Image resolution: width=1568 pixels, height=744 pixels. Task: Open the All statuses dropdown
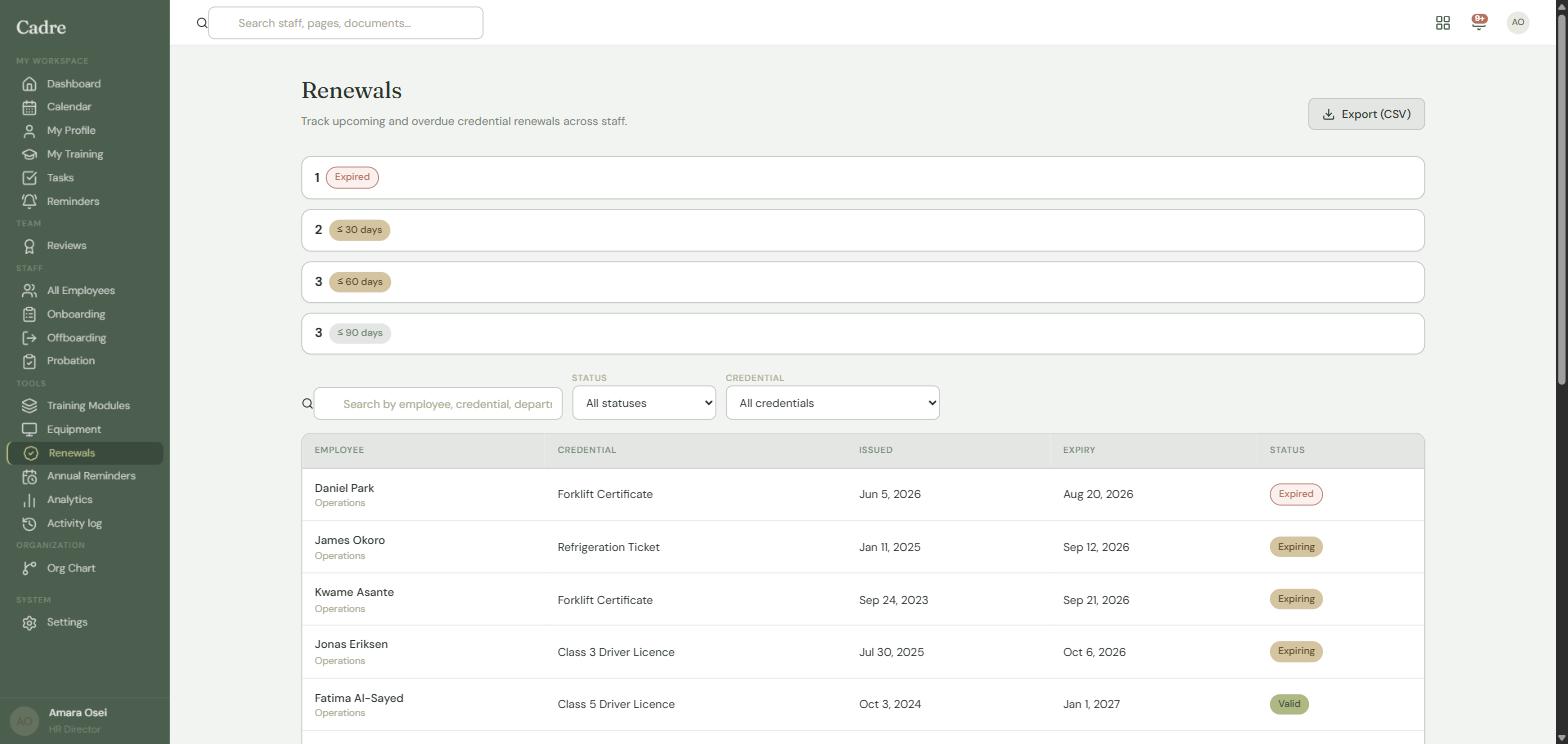[x=644, y=403]
